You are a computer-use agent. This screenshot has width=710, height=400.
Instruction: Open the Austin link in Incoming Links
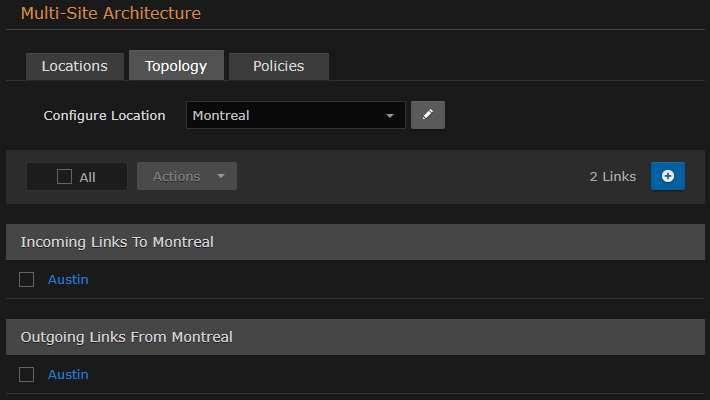coord(68,280)
